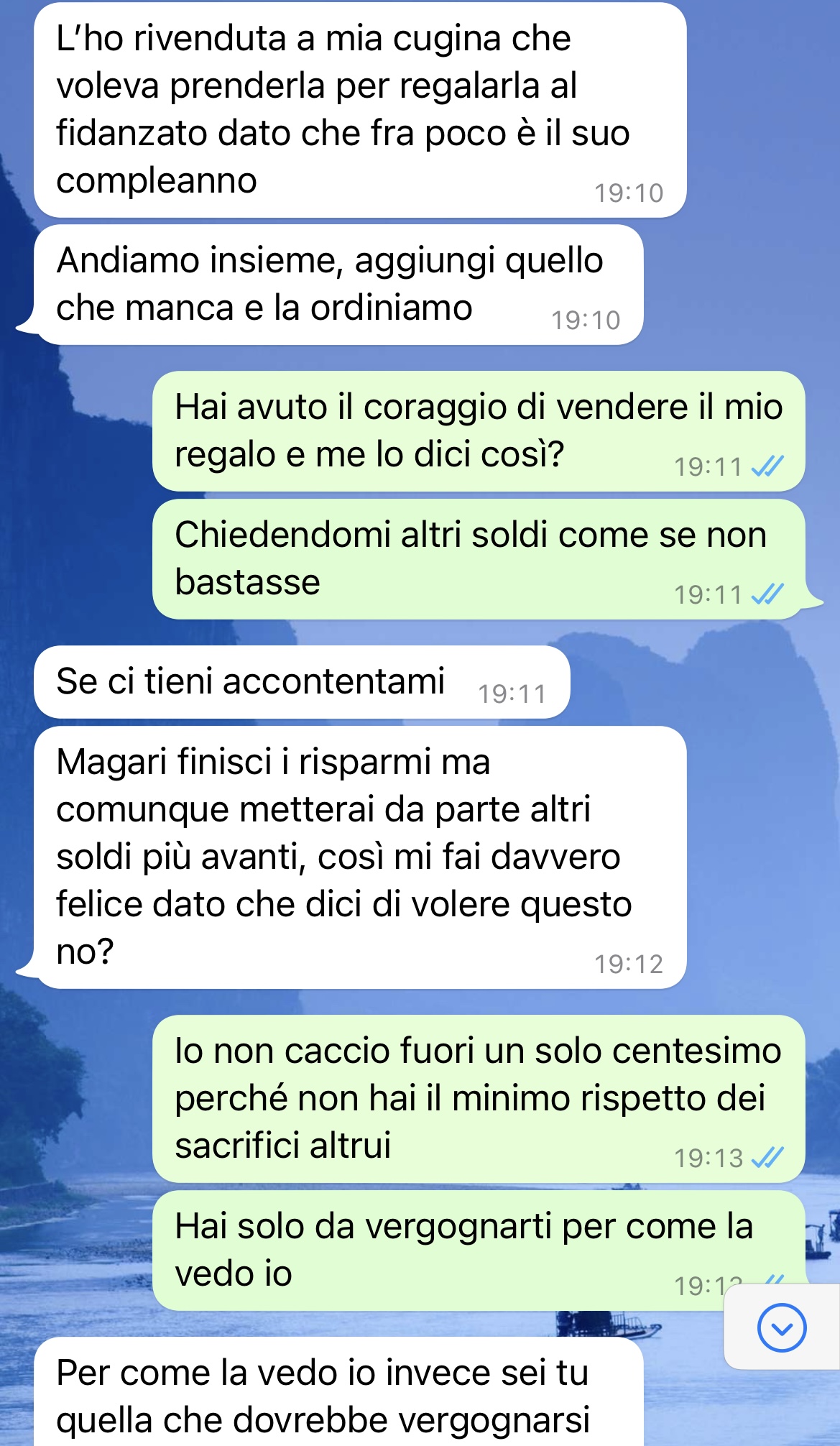Select message 'Andiamo insieme, aggiungi quello'
The image size is (840, 1446).
[338, 285]
